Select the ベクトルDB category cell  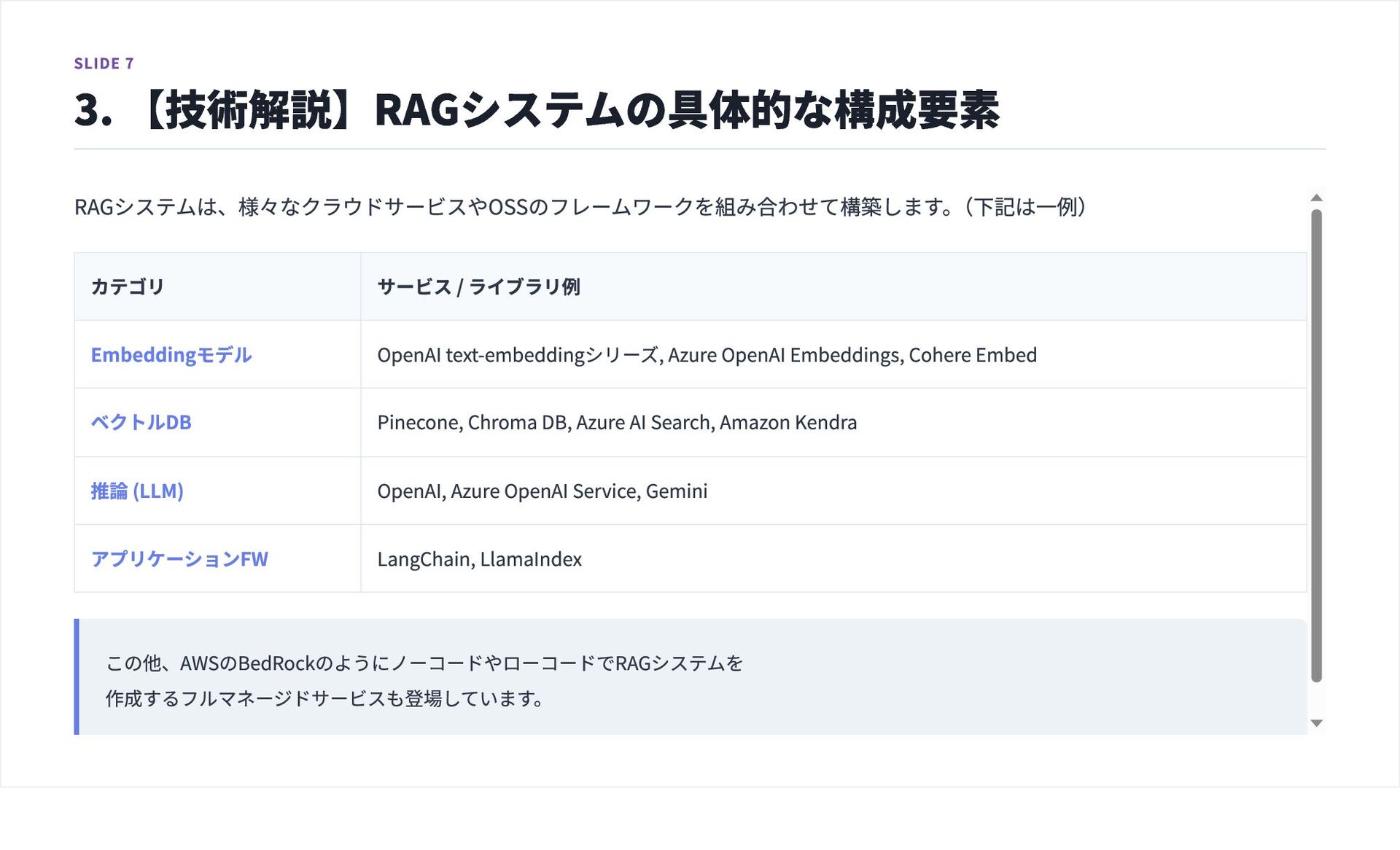click(141, 423)
